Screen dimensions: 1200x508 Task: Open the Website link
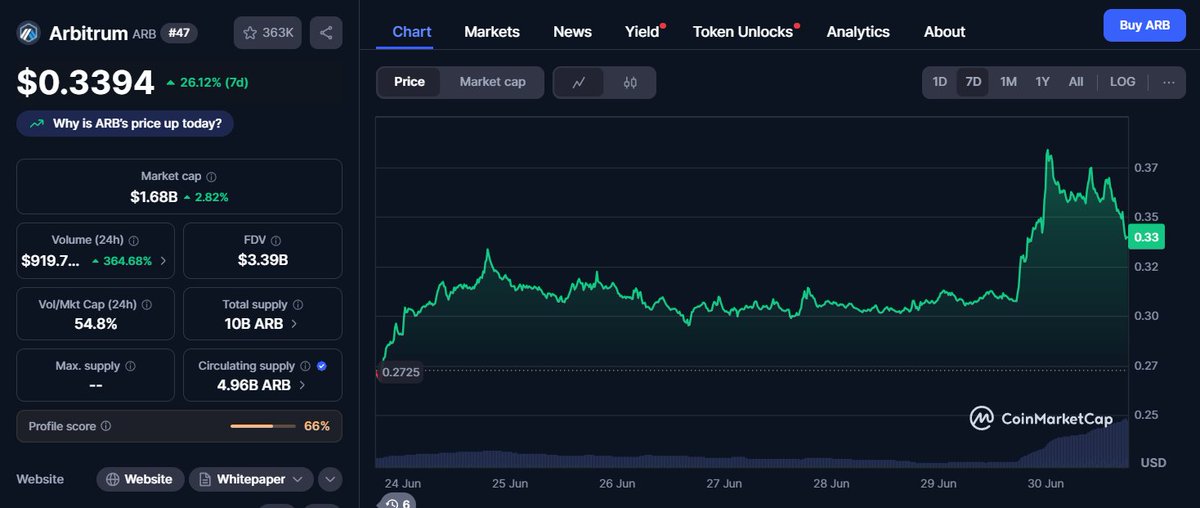pyautogui.click(x=140, y=479)
